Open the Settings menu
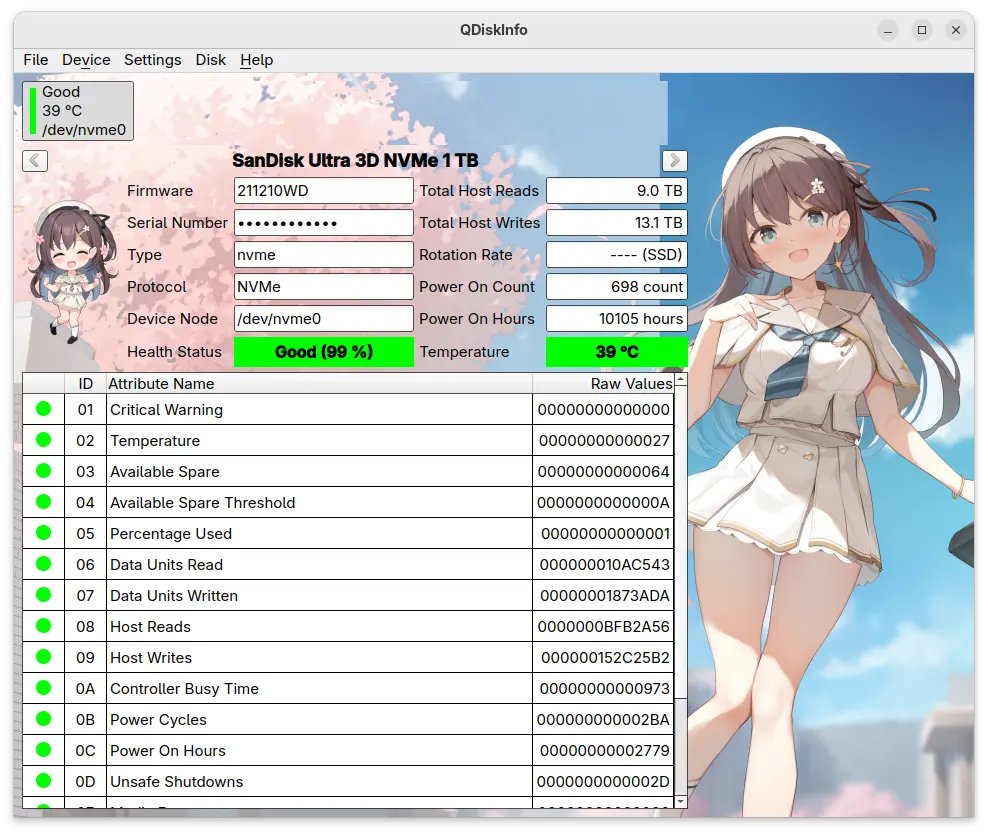988x834 pixels. pyautogui.click(x=152, y=60)
